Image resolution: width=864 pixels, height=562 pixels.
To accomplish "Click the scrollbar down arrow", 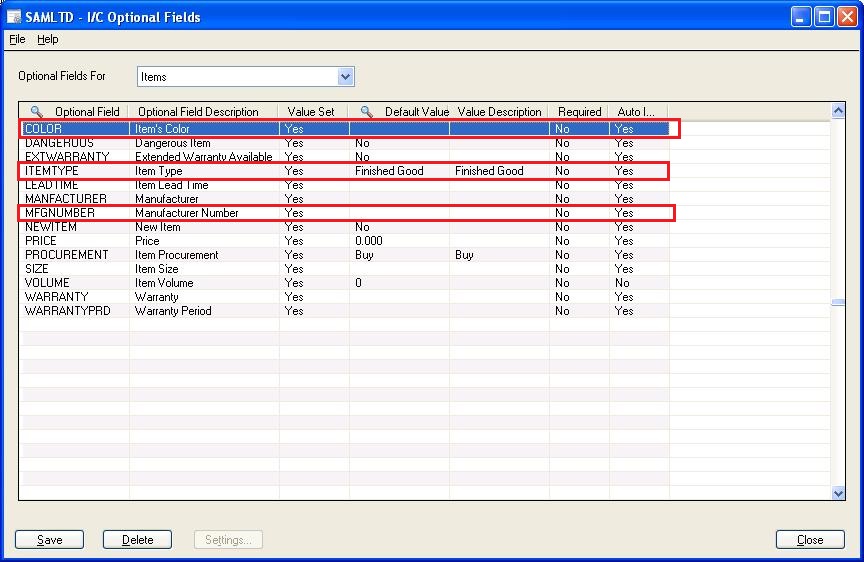I will click(838, 493).
